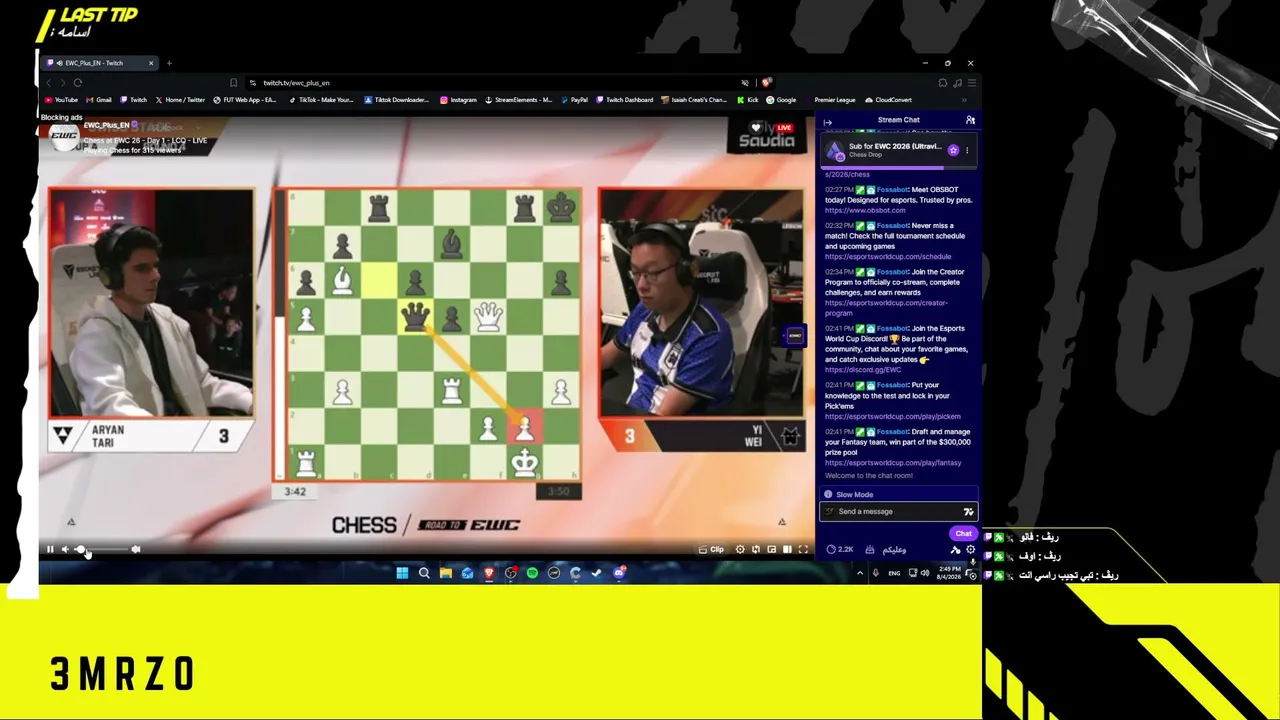This screenshot has width=1280, height=720.
Task: Open the browser extensions puzzle icon
Action: coord(943,83)
